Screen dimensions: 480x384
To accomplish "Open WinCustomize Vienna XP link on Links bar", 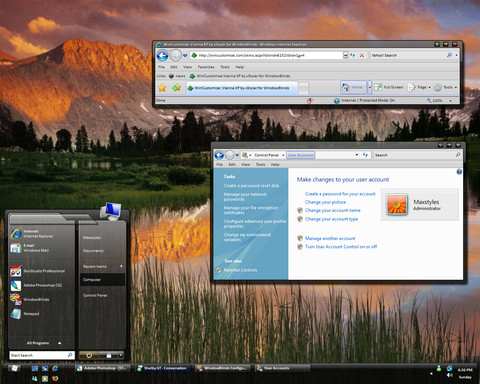I will [240, 76].
